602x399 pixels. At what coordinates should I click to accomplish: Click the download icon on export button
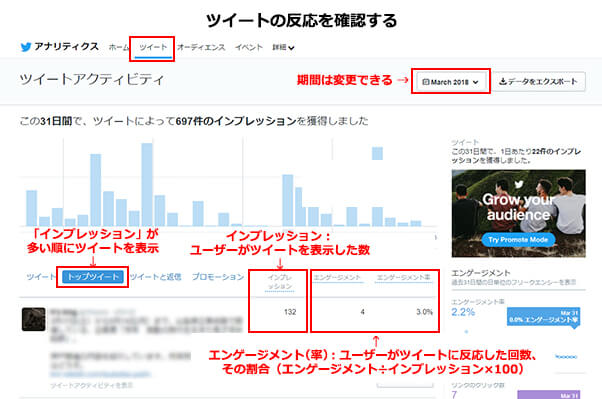point(503,81)
